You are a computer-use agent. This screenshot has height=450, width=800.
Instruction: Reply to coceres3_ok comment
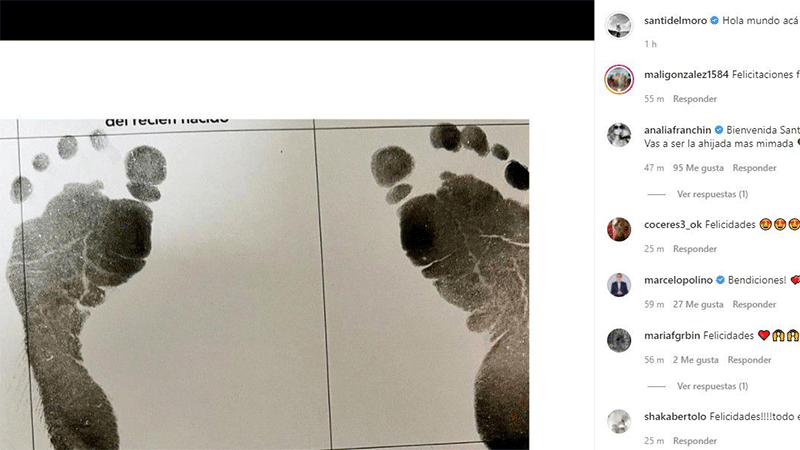(694, 248)
